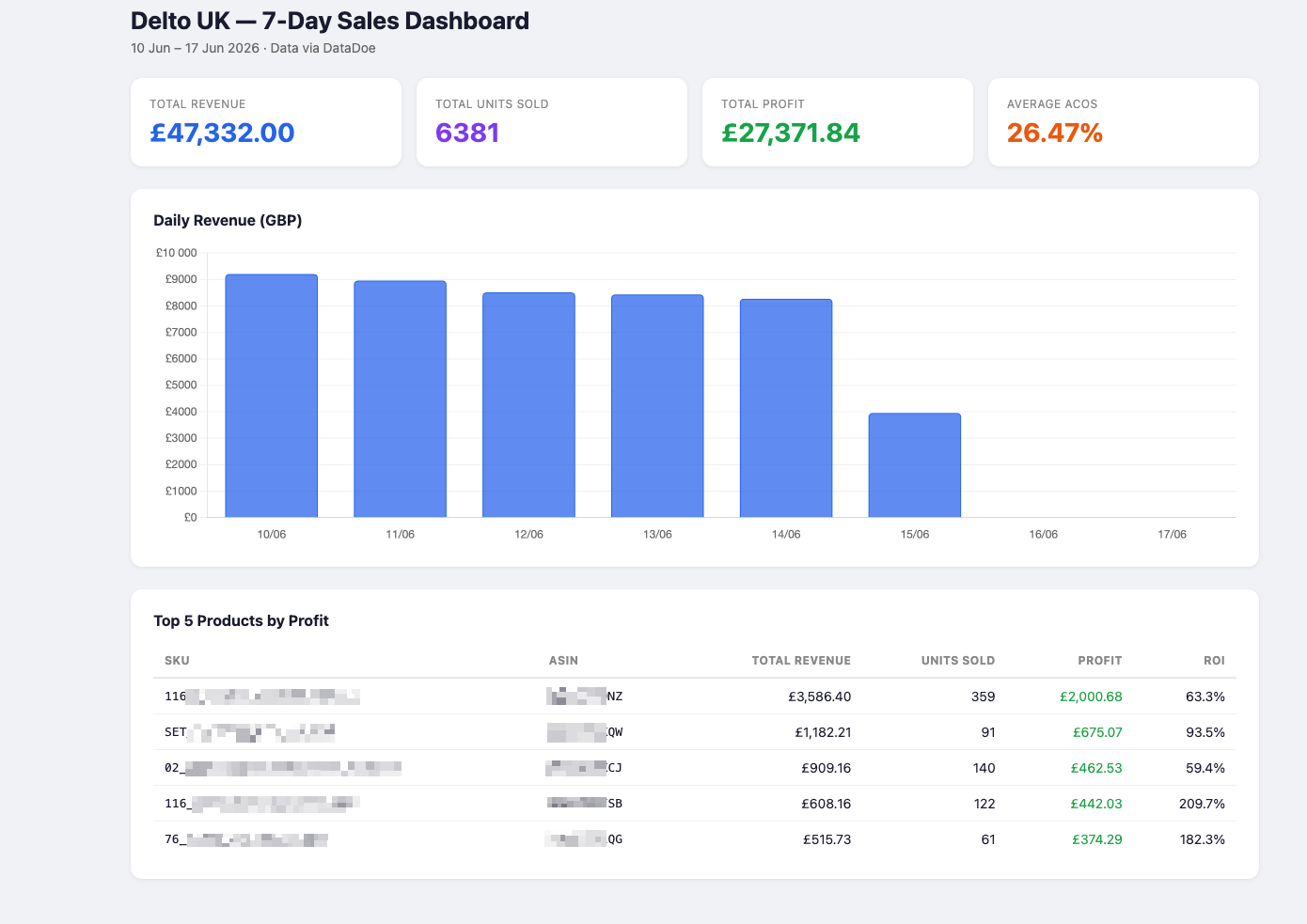Click the profit cell £462.53
The width and height of the screenshot is (1307, 924).
coord(1096,768)
